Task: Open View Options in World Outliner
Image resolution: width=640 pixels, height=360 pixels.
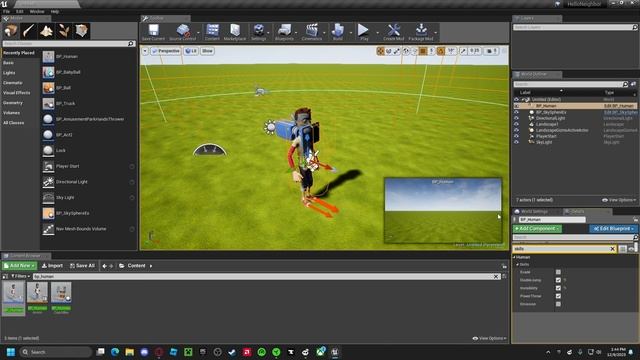Action: pyautogui.click(x=619, y=200)
